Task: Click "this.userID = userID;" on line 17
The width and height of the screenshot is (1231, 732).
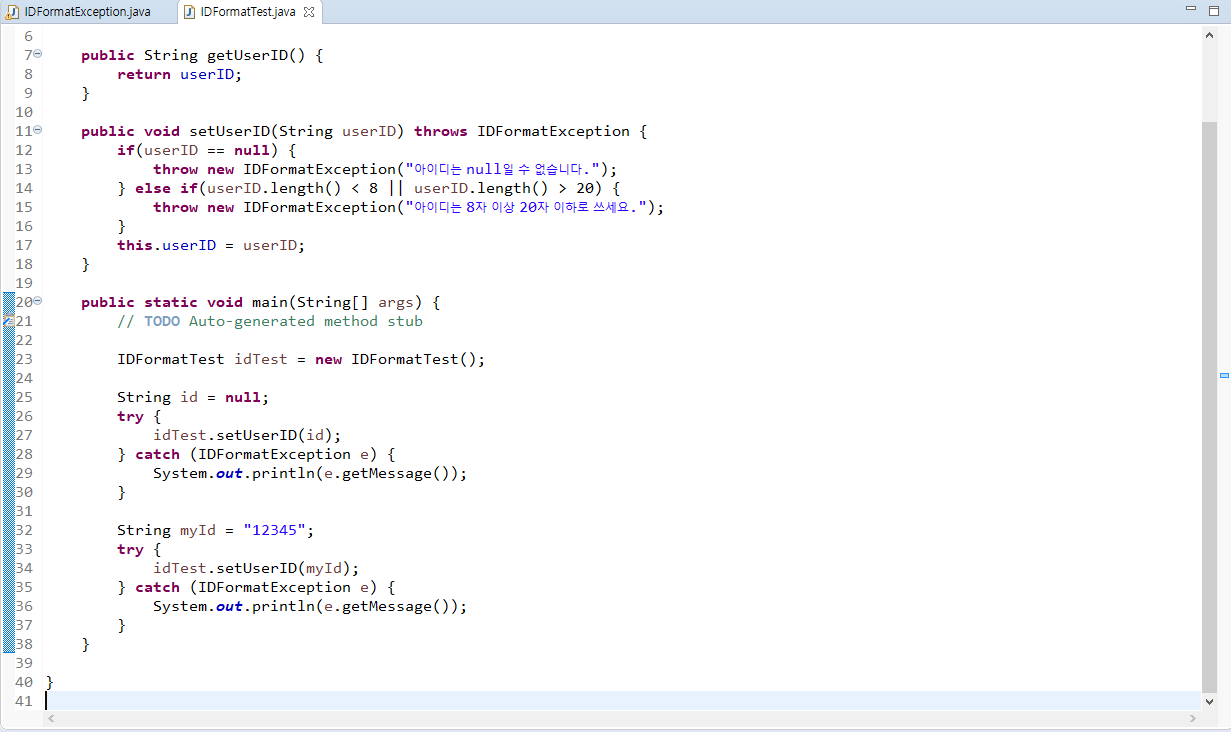Action: pos(211,245)
